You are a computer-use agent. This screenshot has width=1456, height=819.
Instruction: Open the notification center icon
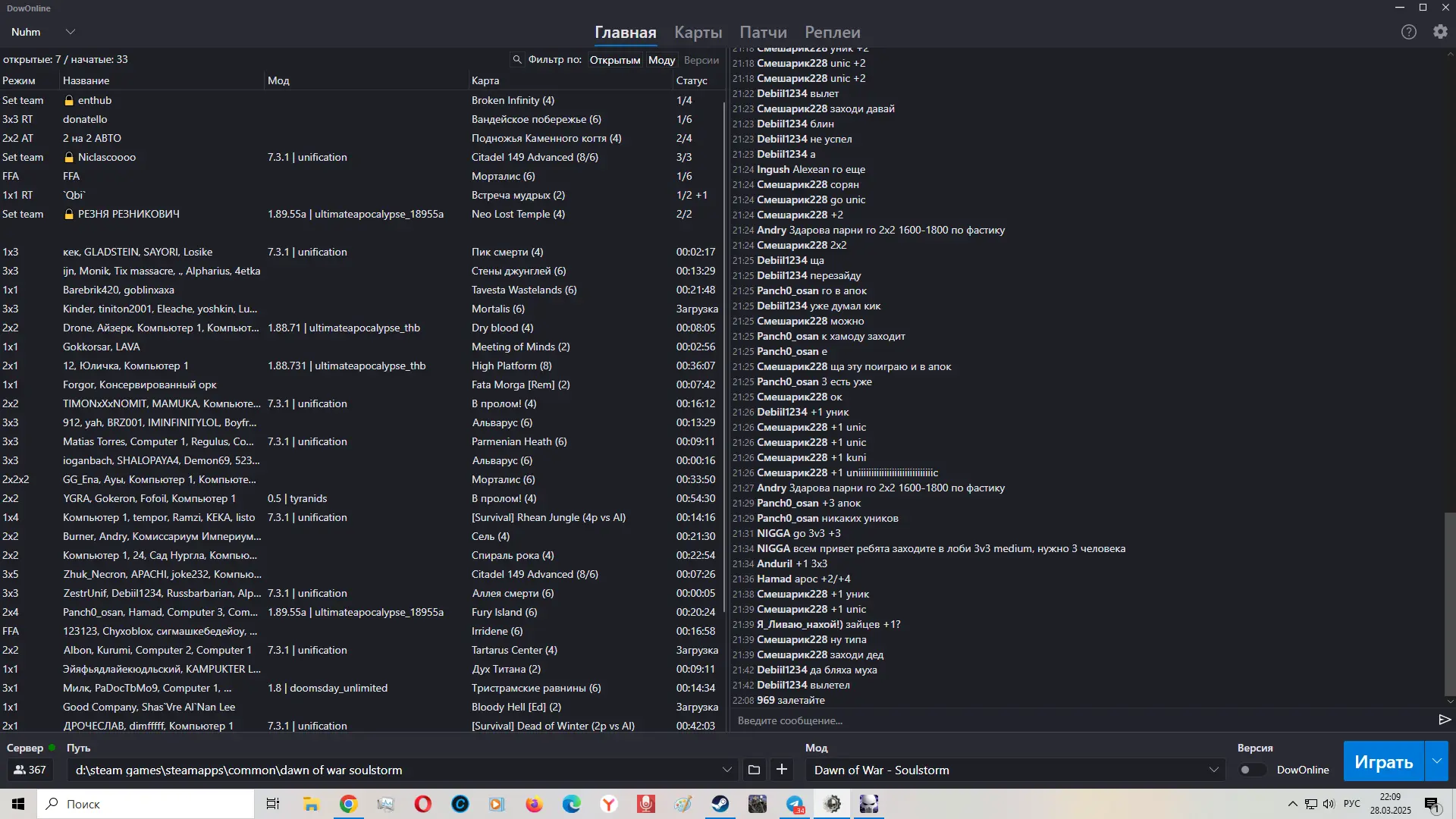(x=1432, y=804)
